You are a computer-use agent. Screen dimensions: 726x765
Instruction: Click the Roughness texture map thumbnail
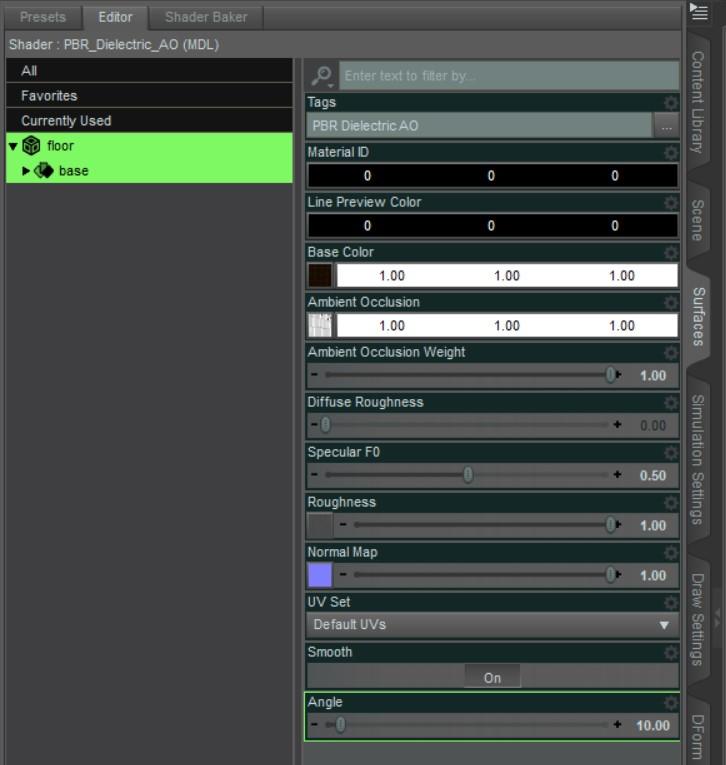(320, 525)
